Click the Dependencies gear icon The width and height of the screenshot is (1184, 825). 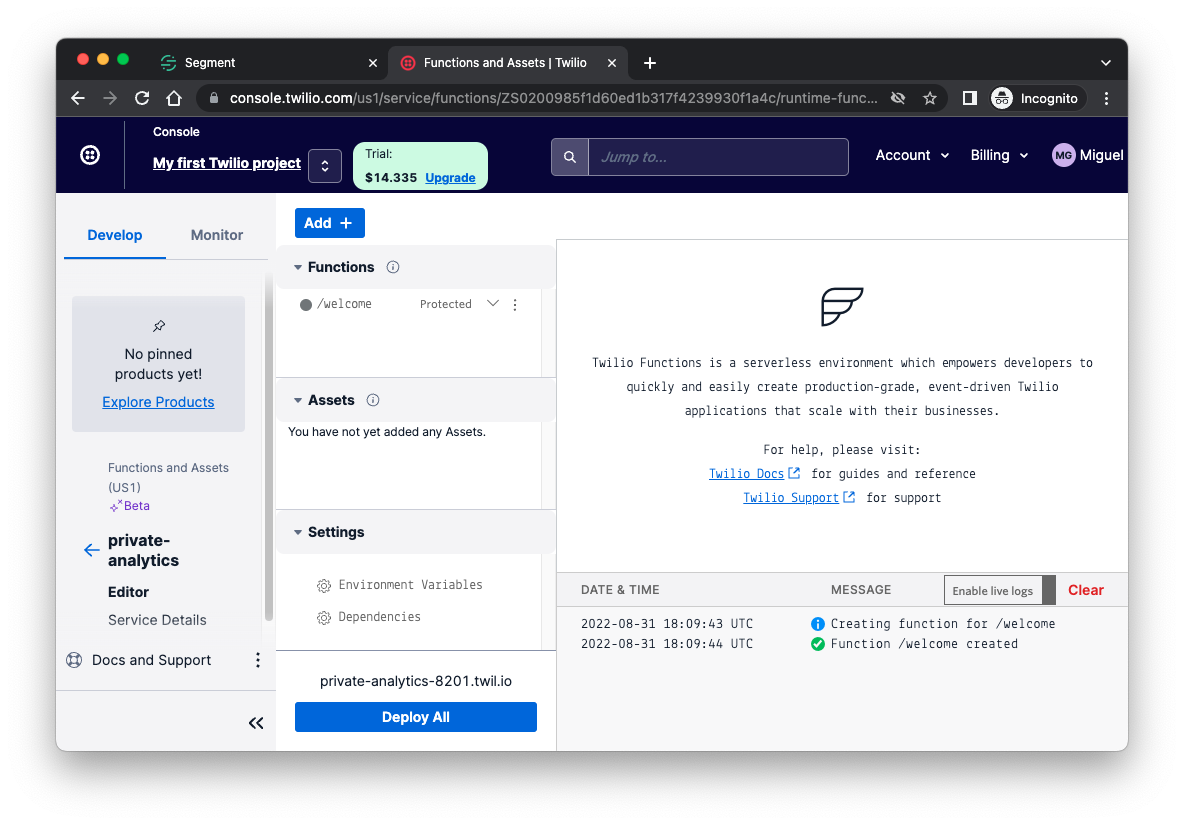click(324, 617)
